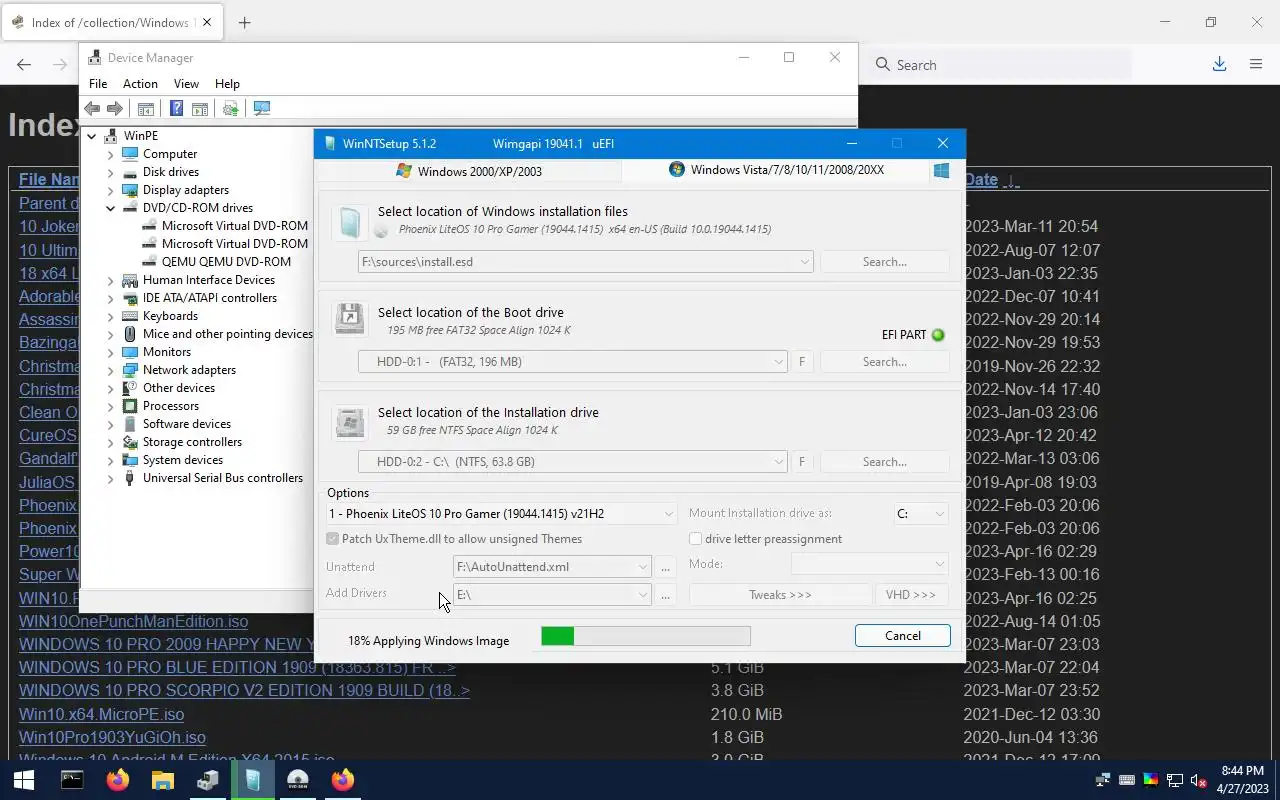
Task: Select the Windows Vista/7/8/10/11 tab
Action: pos(776,170)
